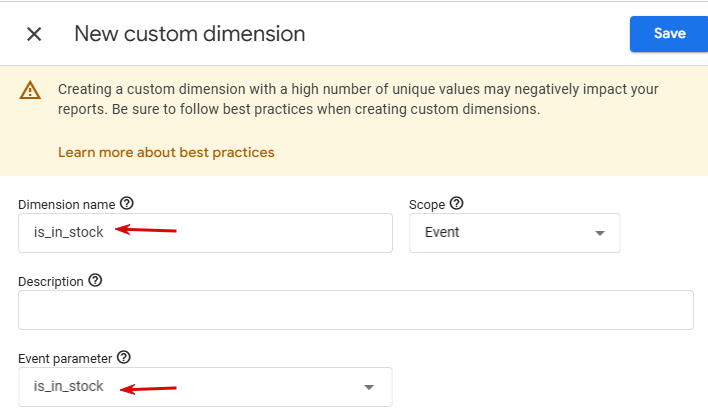The width and height of the screenshot is (708, 417).
Task: Click the warning triangle icon
Action: tap(30, 90)
